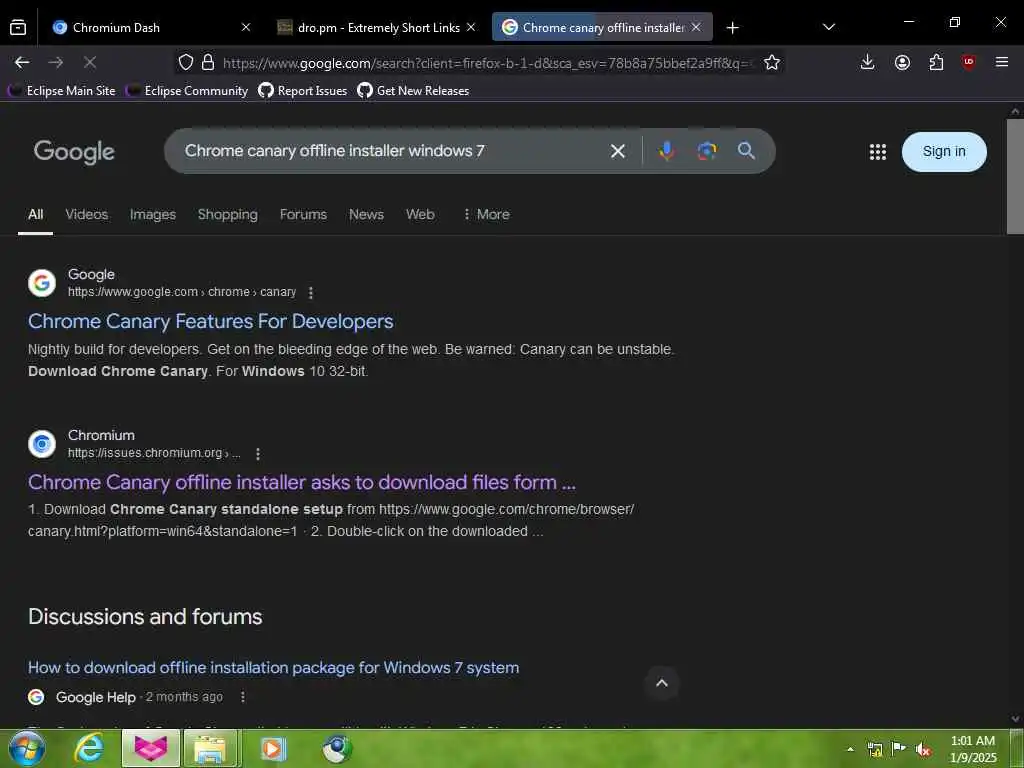Viewport: 1024px width, 768px height.
Task: Open a new tab with the plus button
Action: [x=733, y=27]
